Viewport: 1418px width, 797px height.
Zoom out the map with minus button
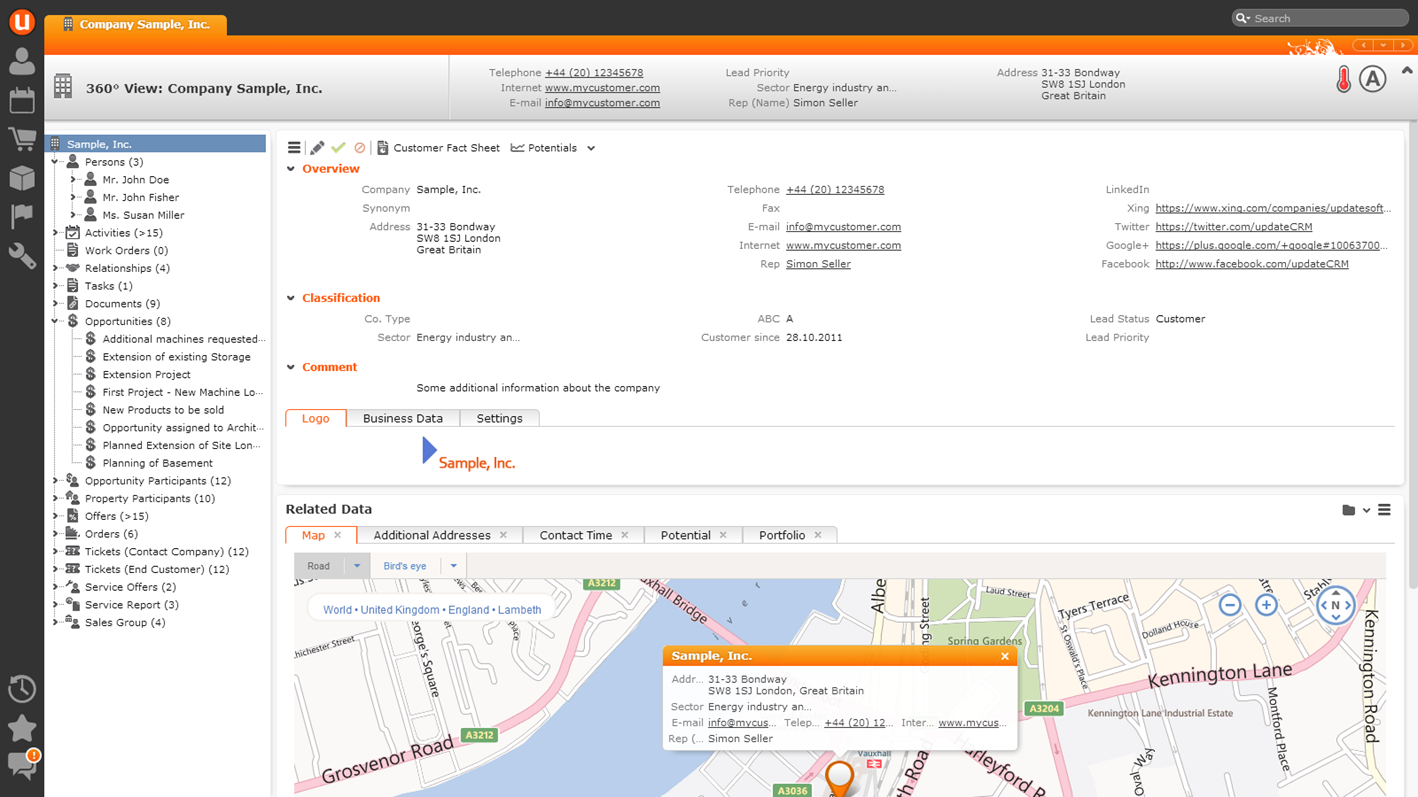point(1230,605)
